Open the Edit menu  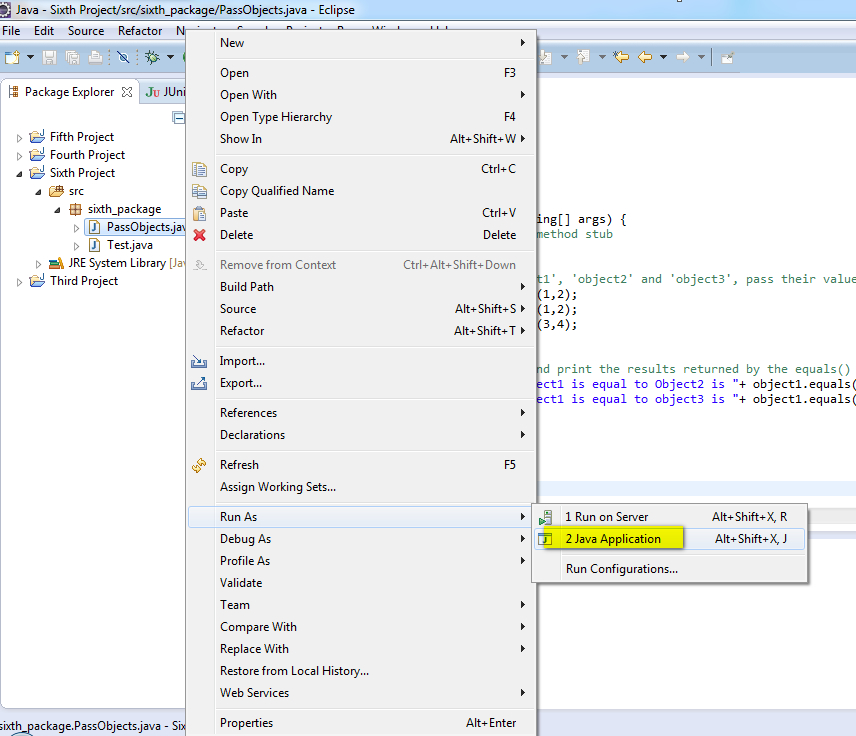click(x=44, y=31)
